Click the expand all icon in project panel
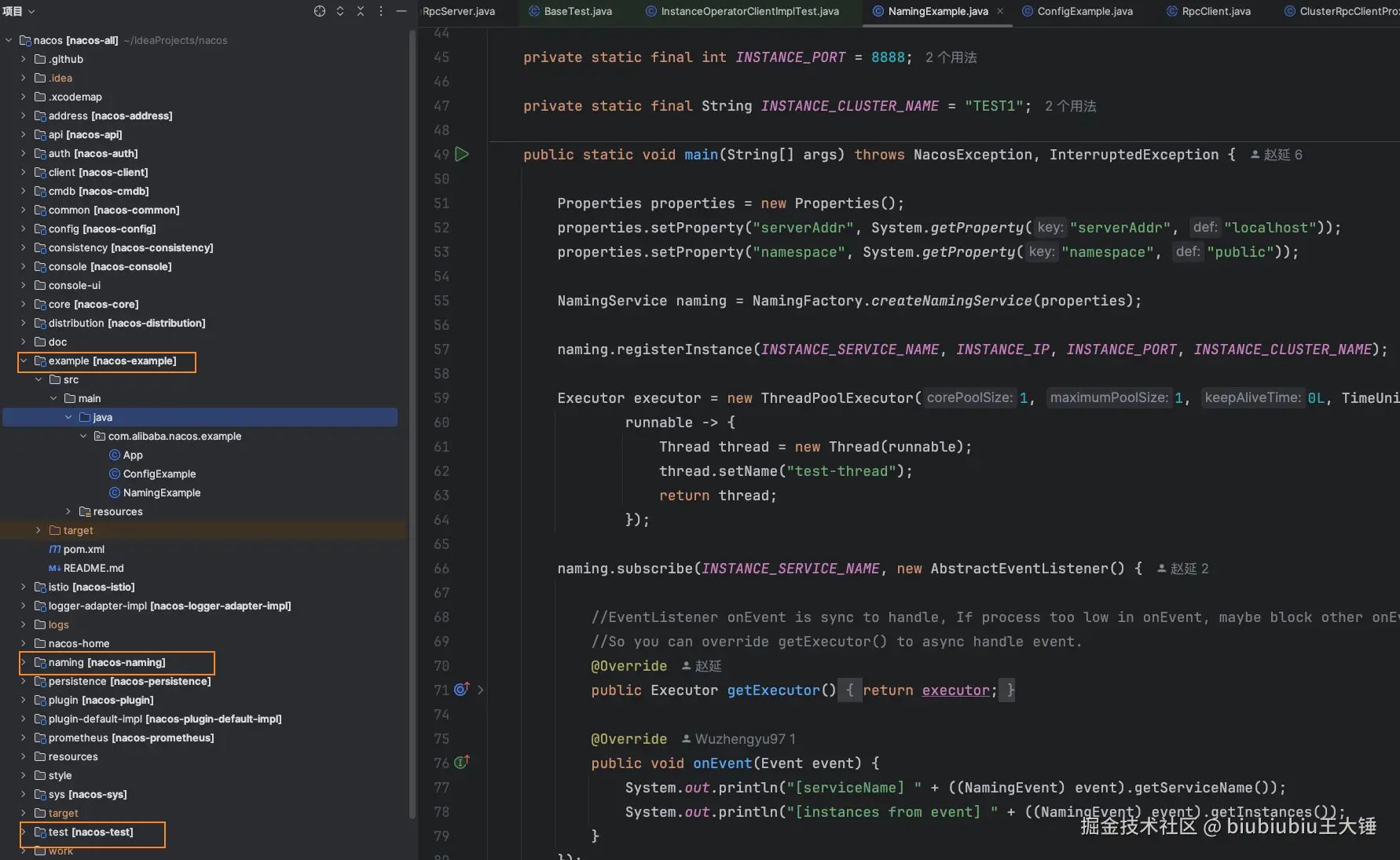Viewport: 1400px width, 860px height. coord(340,11)
